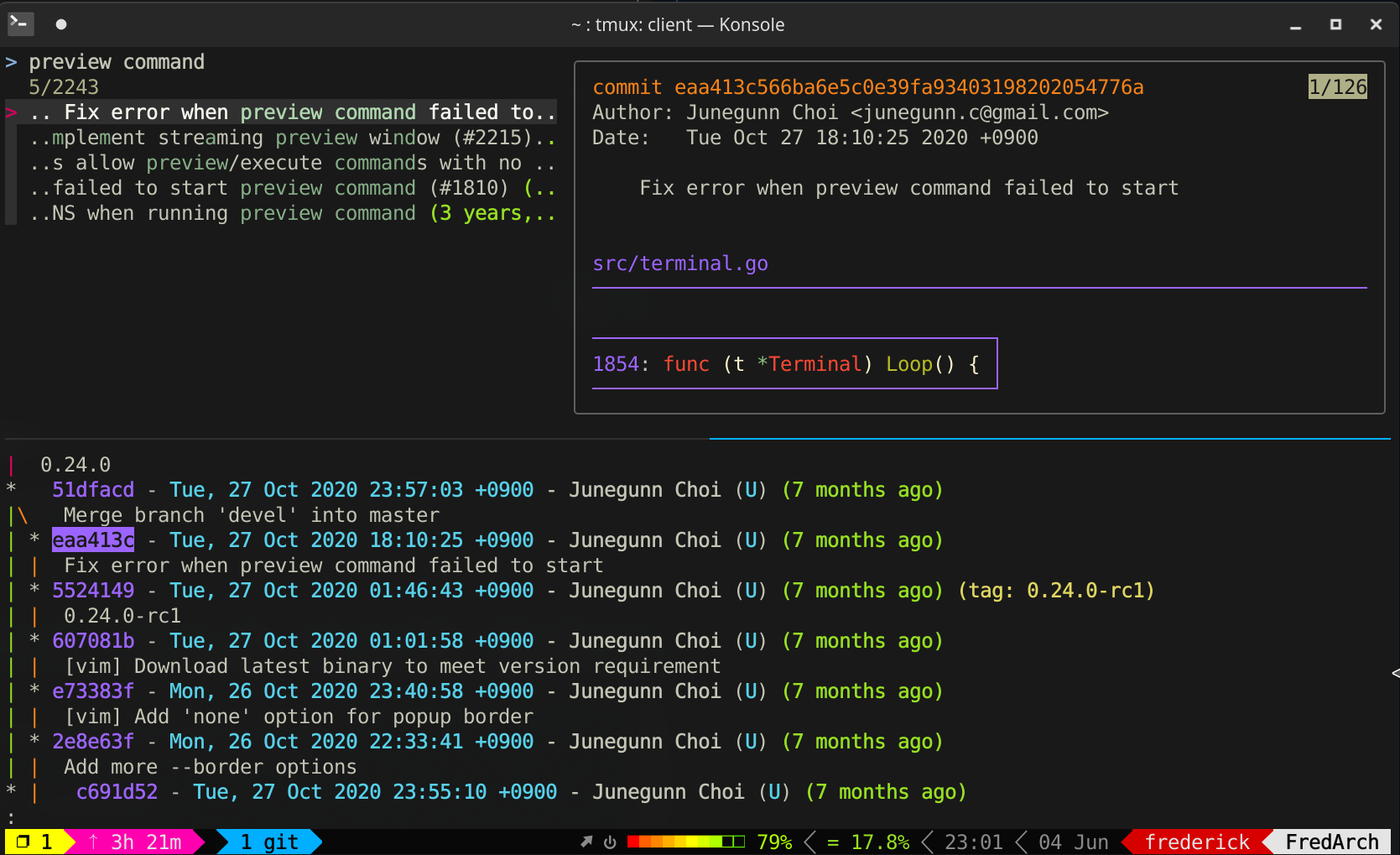Click commit hash '5524149' in git log
The height and width of the screenshot is (855, 1400).
click(93, 591)
